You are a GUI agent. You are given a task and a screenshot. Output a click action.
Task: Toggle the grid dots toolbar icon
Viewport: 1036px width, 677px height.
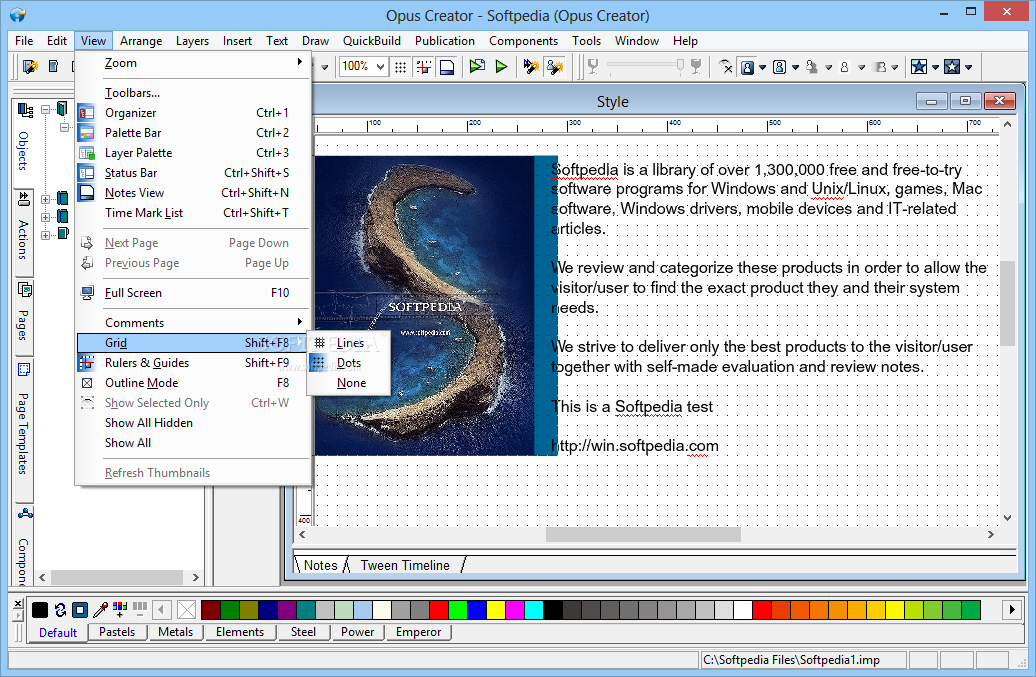coord(400,67)
